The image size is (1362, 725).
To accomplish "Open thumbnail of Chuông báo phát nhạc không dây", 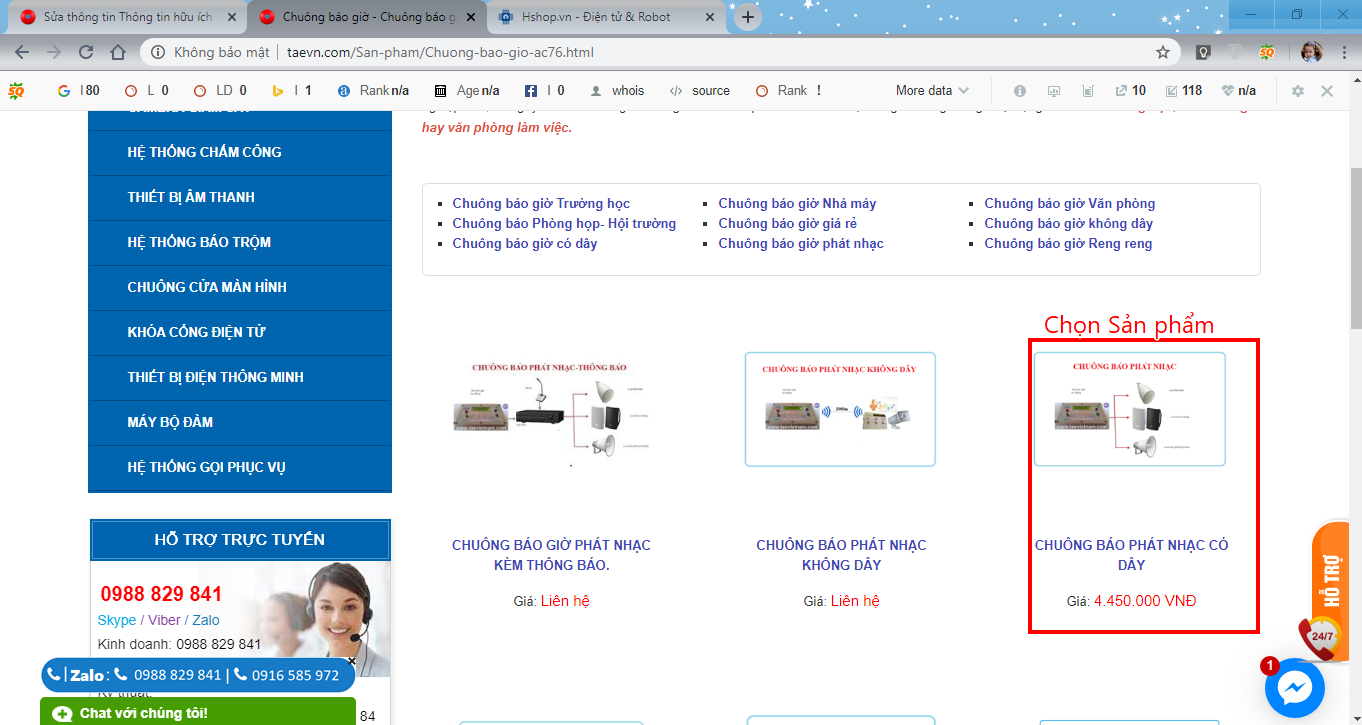I will point(840,409).
